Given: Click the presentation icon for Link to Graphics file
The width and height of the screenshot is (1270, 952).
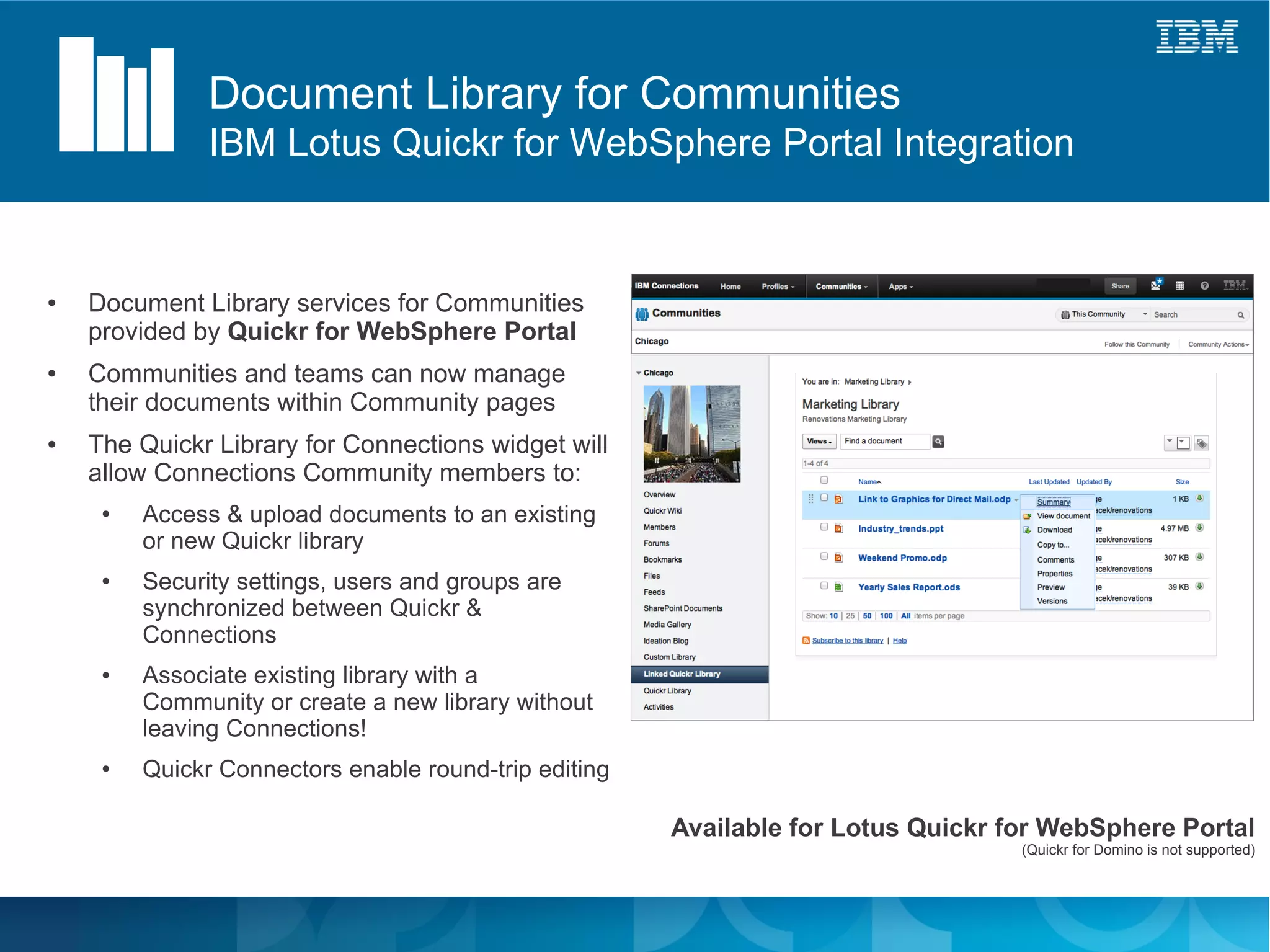Looking at the screenshot, I should pyautogui.click(x=838, y=499).
